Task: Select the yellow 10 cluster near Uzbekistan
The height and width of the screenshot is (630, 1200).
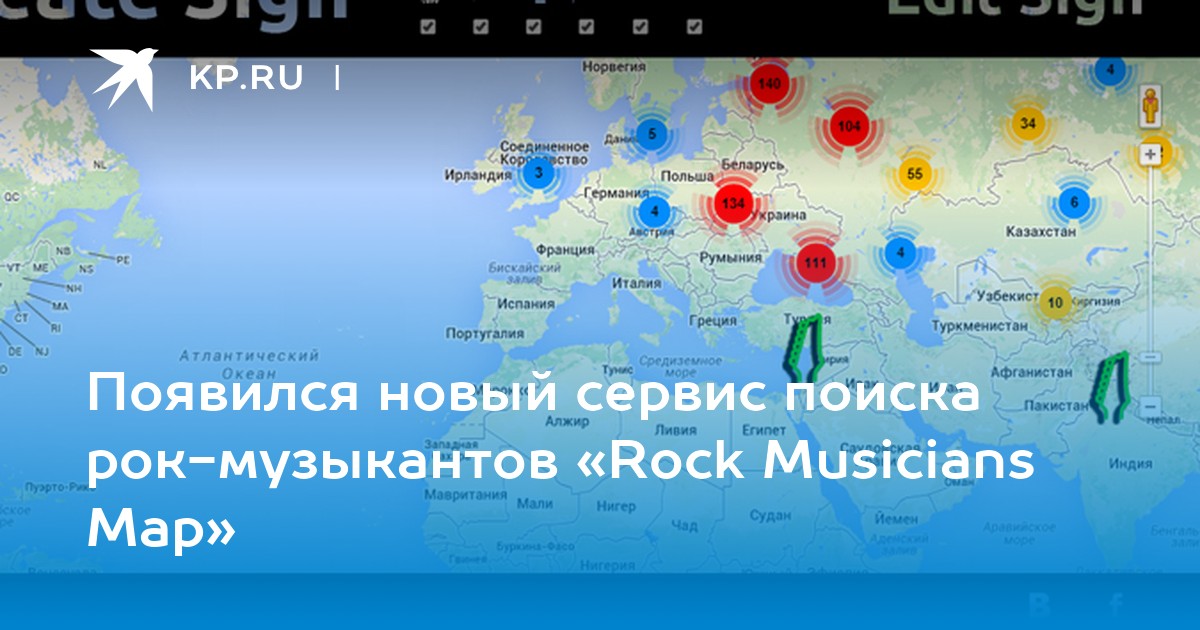Action: pyautogui.click(x=1054, y=302)
